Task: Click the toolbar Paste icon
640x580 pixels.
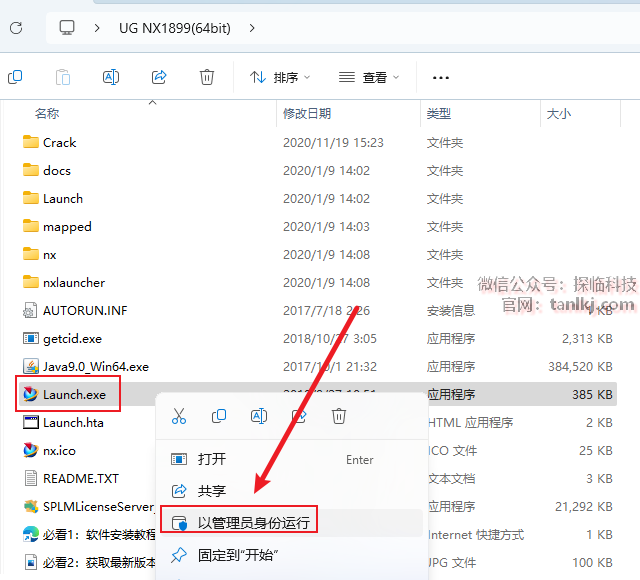Action: 63,77
